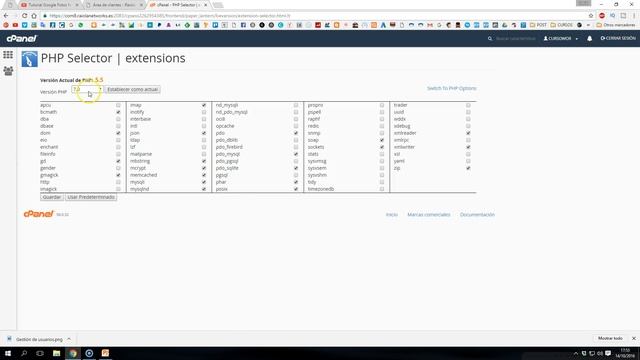This screenshot has height=360, width=640.
Task: Open the Windows Start menu
Action: 8,353
